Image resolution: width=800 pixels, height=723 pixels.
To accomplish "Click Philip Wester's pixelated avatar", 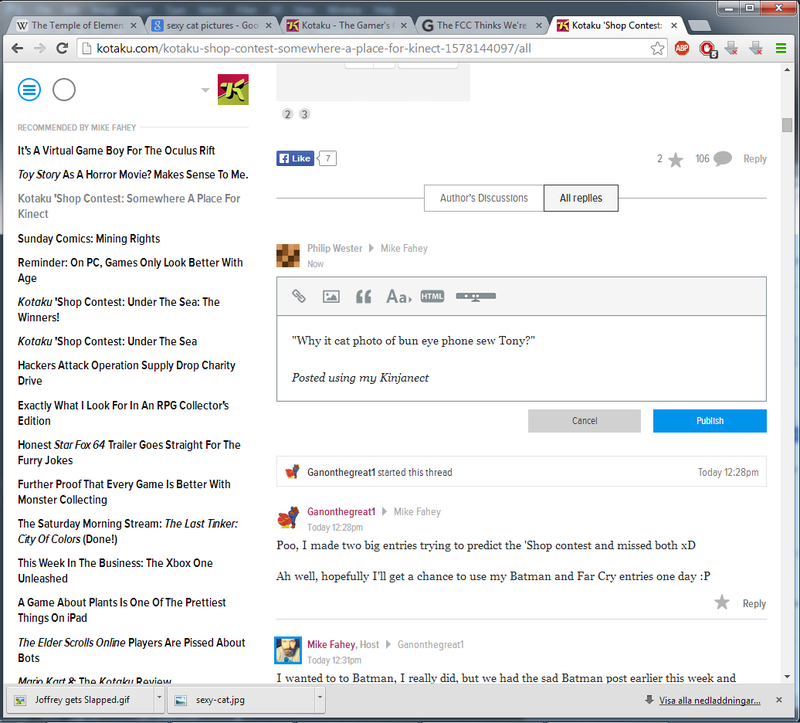I will pyautogui.click(x=288, y=256).
